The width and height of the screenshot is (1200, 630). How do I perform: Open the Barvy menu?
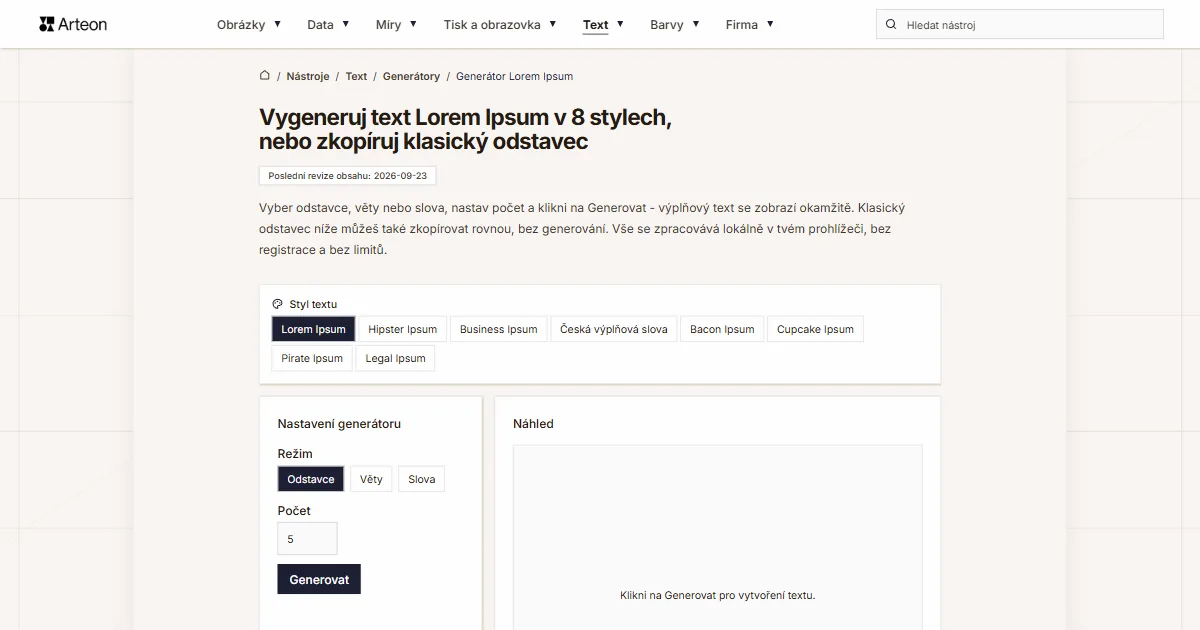coord(667,25)
